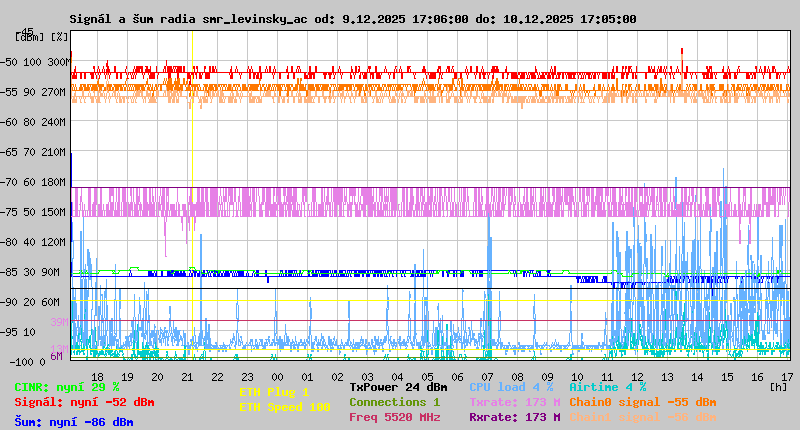Click the 21 hour tick label

tap(187, 377)
